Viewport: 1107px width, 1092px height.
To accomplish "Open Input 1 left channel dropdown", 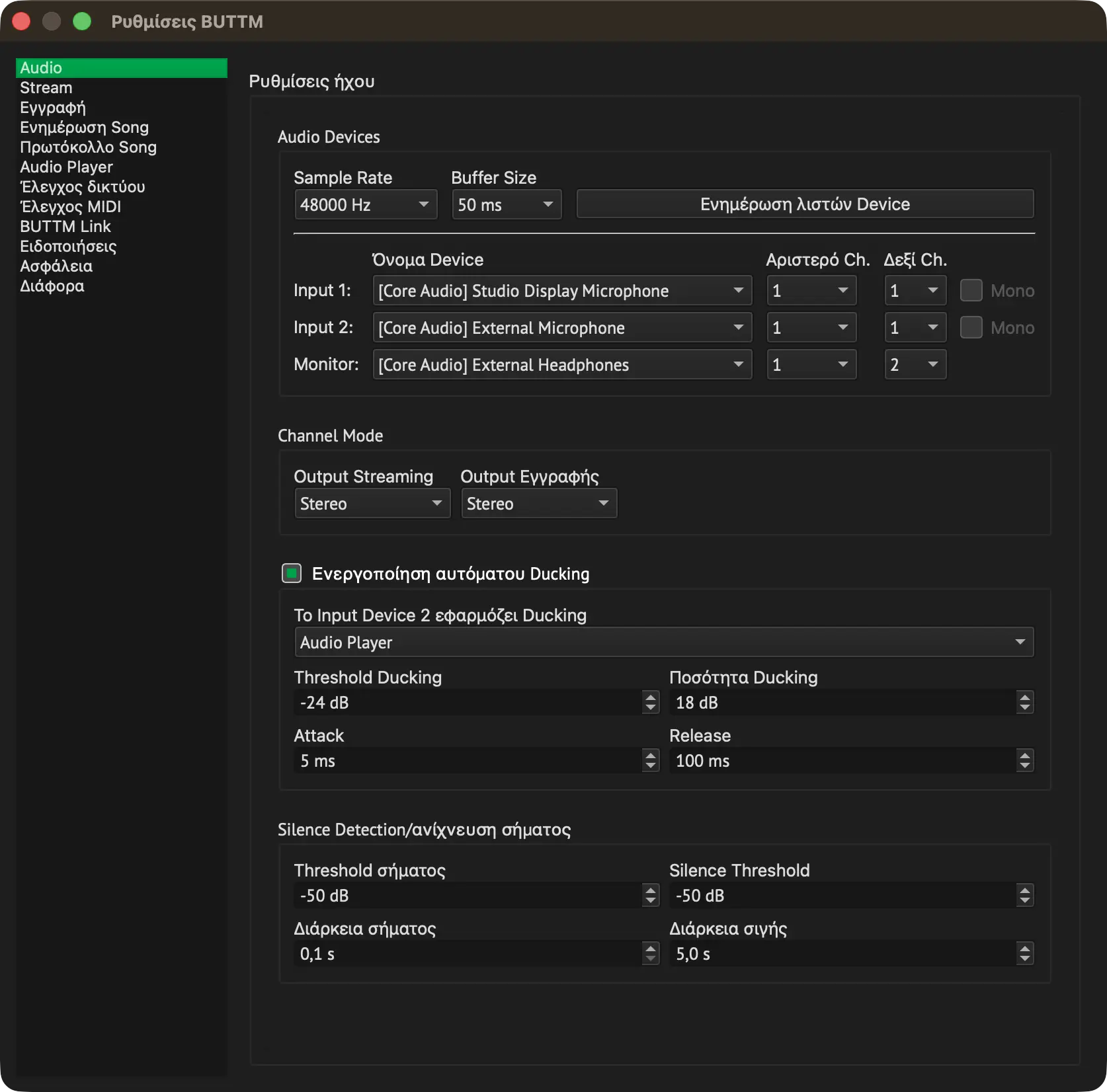I will click(x=811, y=291).
